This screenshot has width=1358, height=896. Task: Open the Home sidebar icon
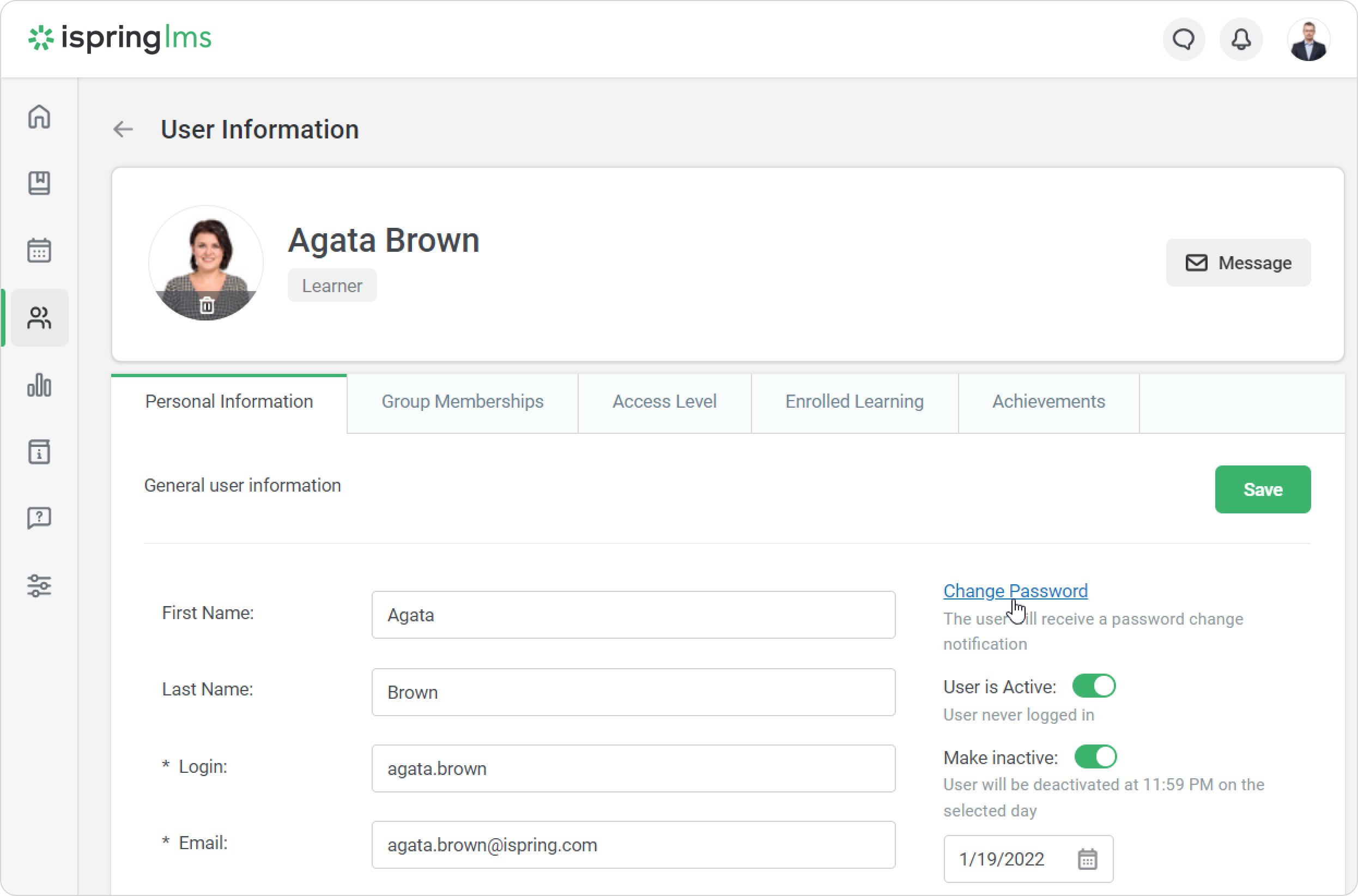39,117
